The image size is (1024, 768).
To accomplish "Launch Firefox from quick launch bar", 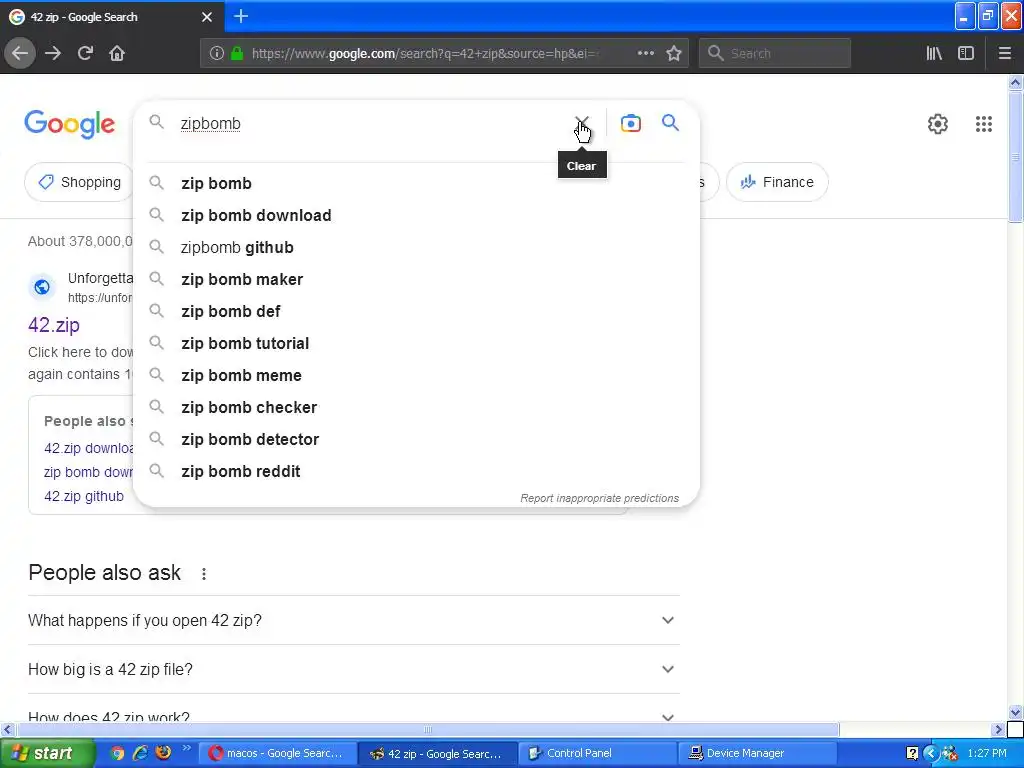I will (163, 753).
